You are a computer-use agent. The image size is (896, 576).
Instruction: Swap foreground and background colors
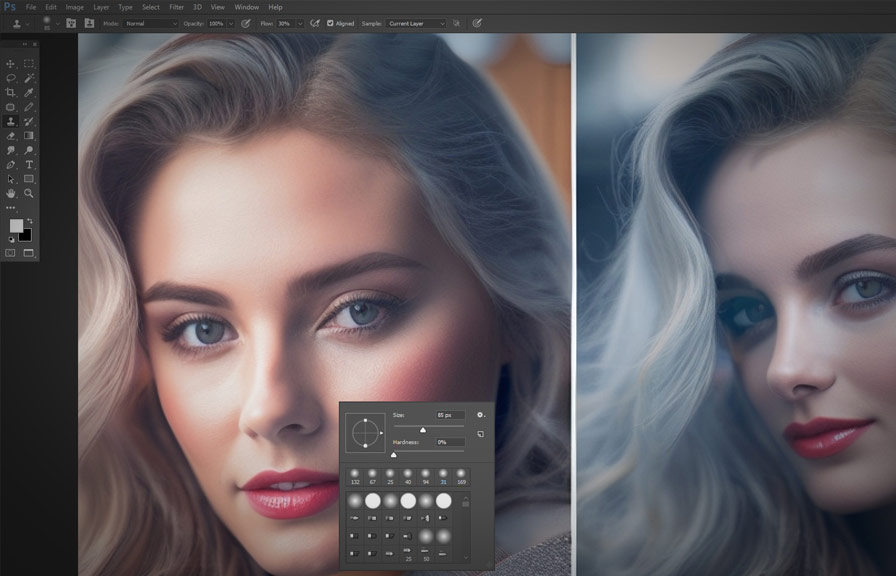[x=29, y=221]
